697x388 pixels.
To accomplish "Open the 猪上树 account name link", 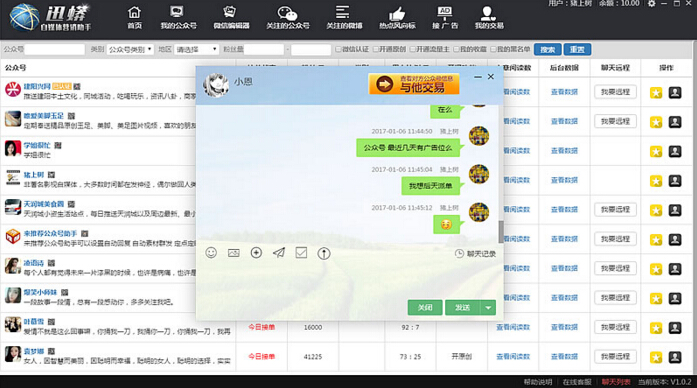I will click(34, 175).
